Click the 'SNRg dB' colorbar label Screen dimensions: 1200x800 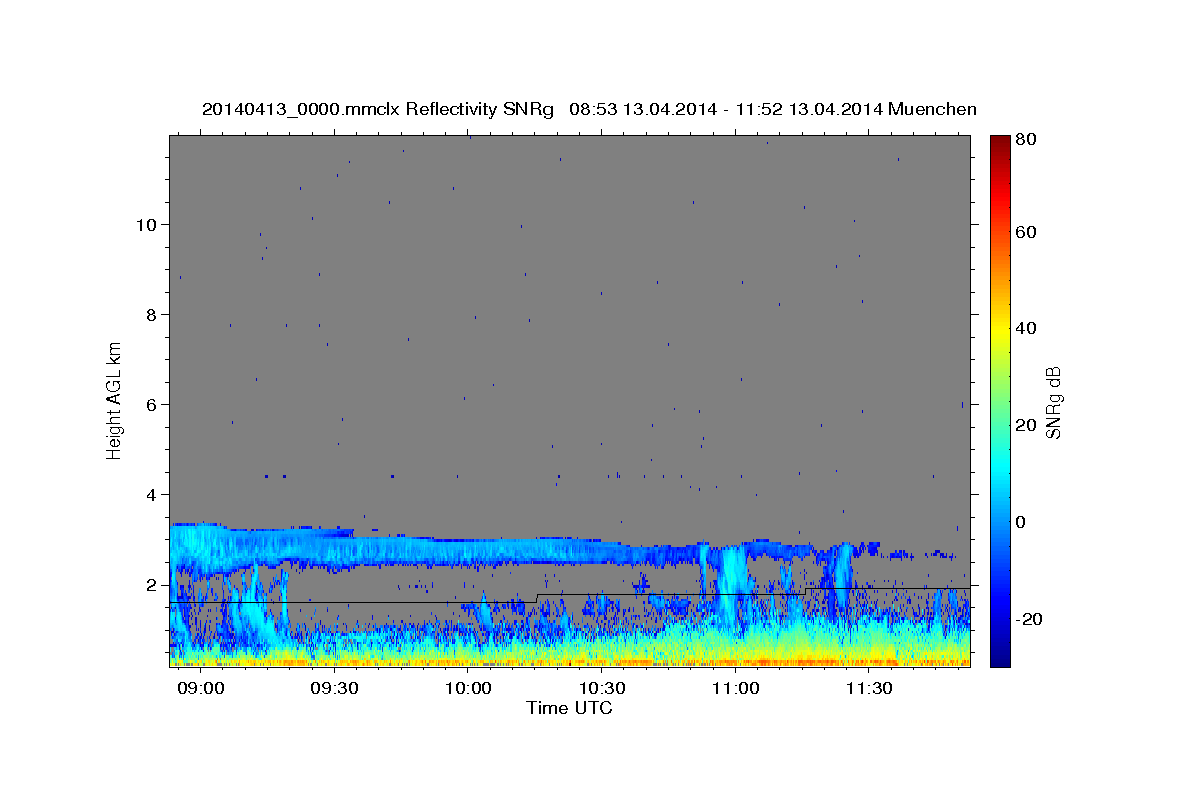coord(1053,401)
